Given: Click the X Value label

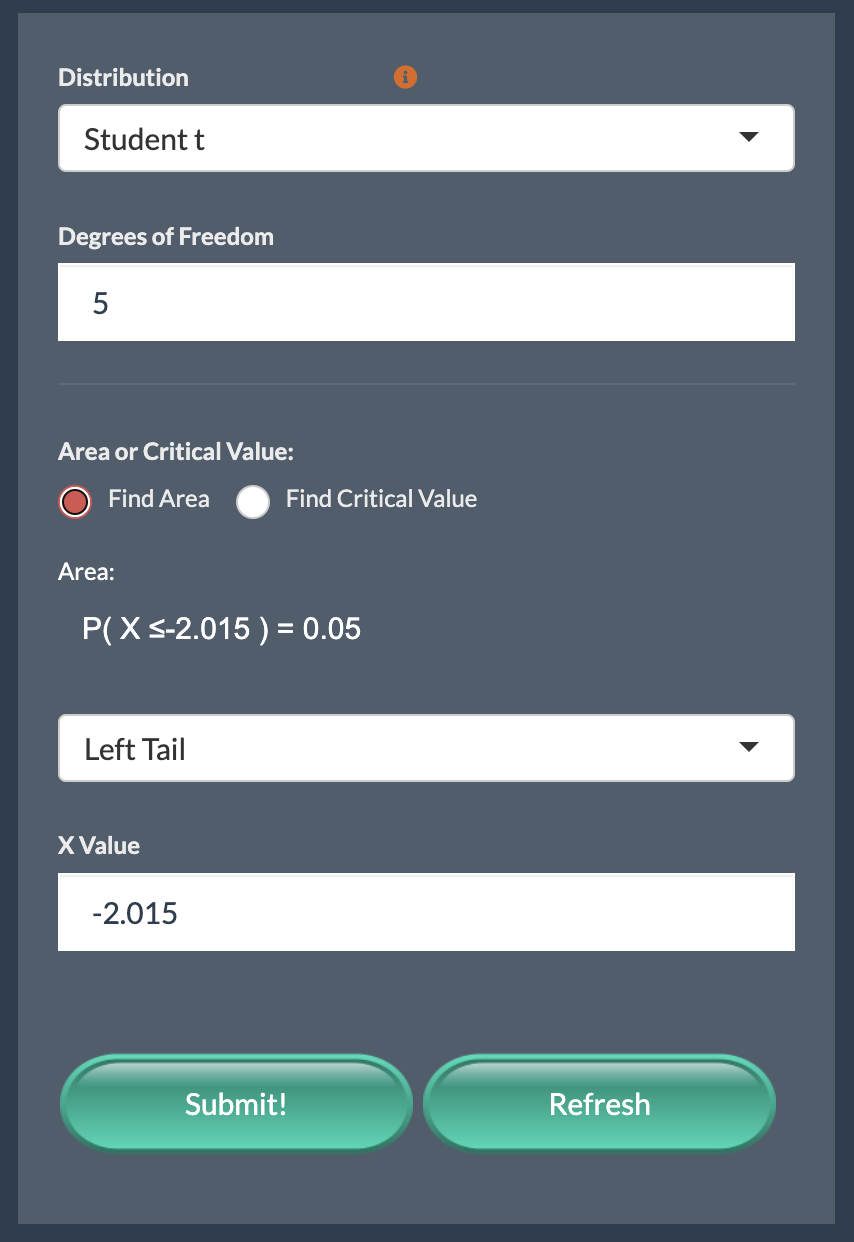Looking at the screenshot, I should [x=99, y=846].
